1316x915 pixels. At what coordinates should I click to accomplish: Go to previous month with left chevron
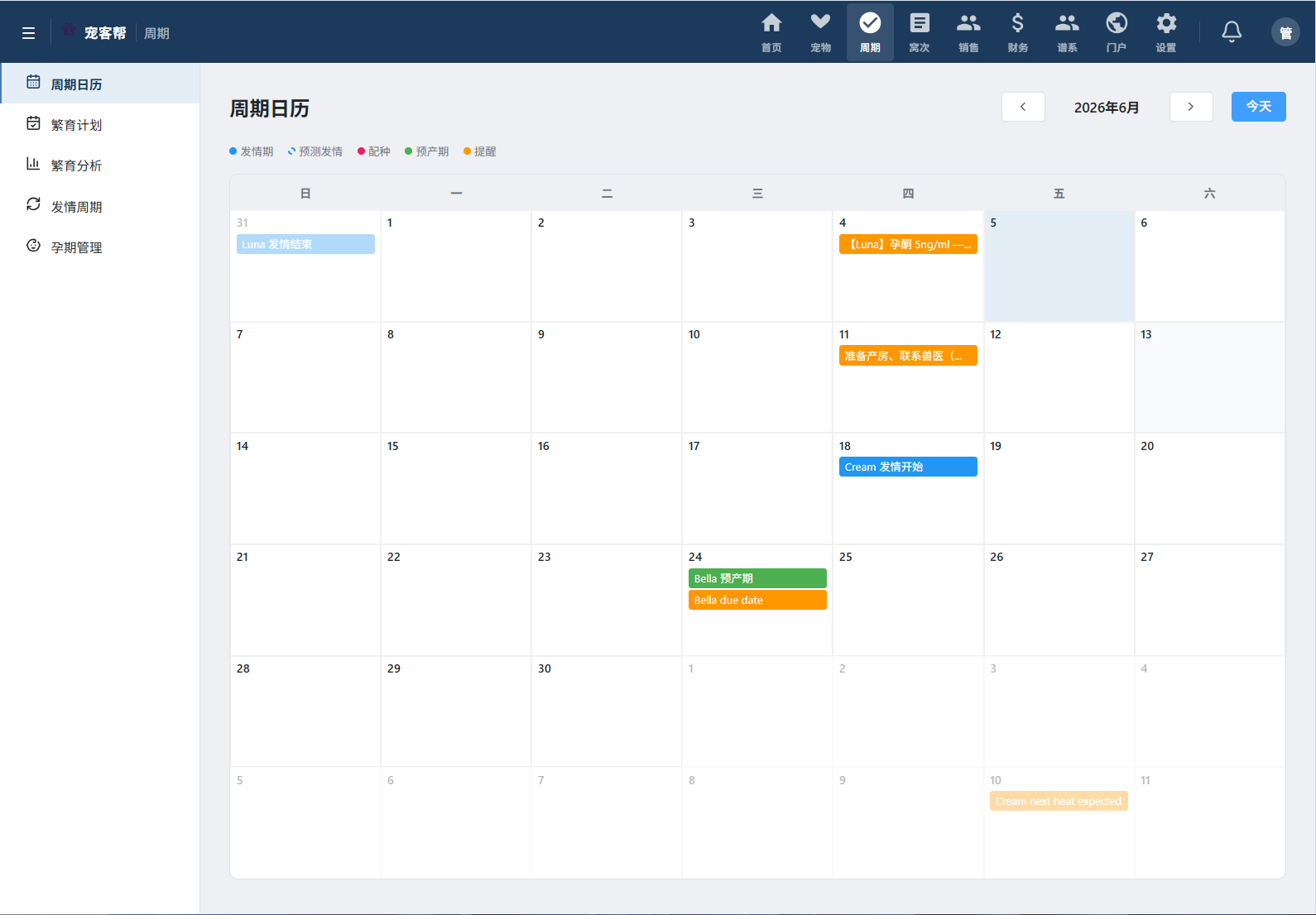(1023, 107)
